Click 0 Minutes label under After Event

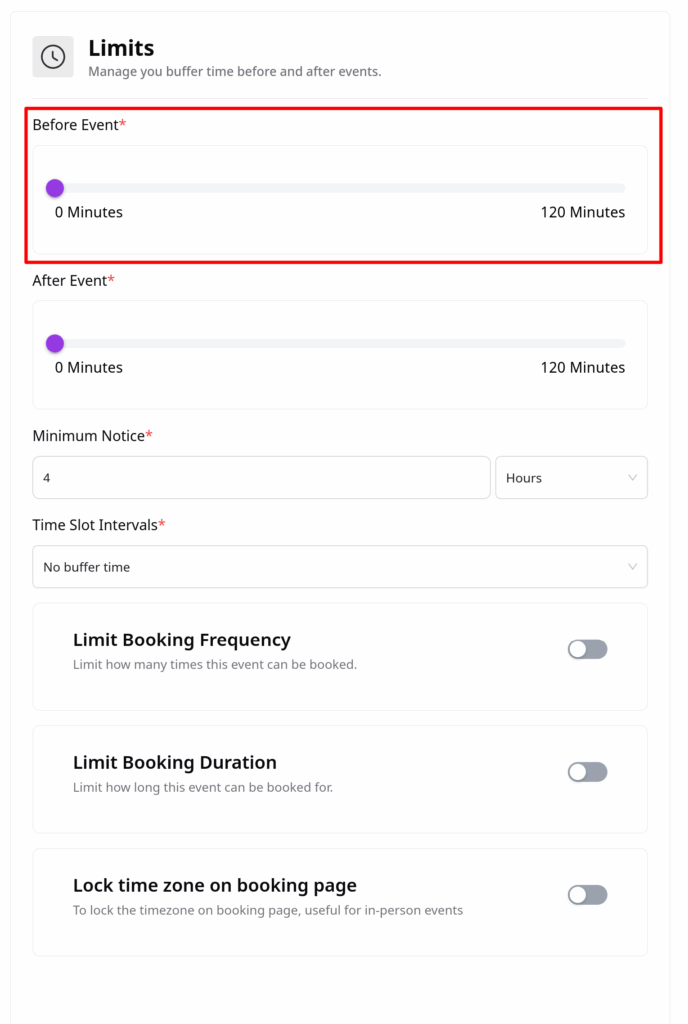[89, 367]
